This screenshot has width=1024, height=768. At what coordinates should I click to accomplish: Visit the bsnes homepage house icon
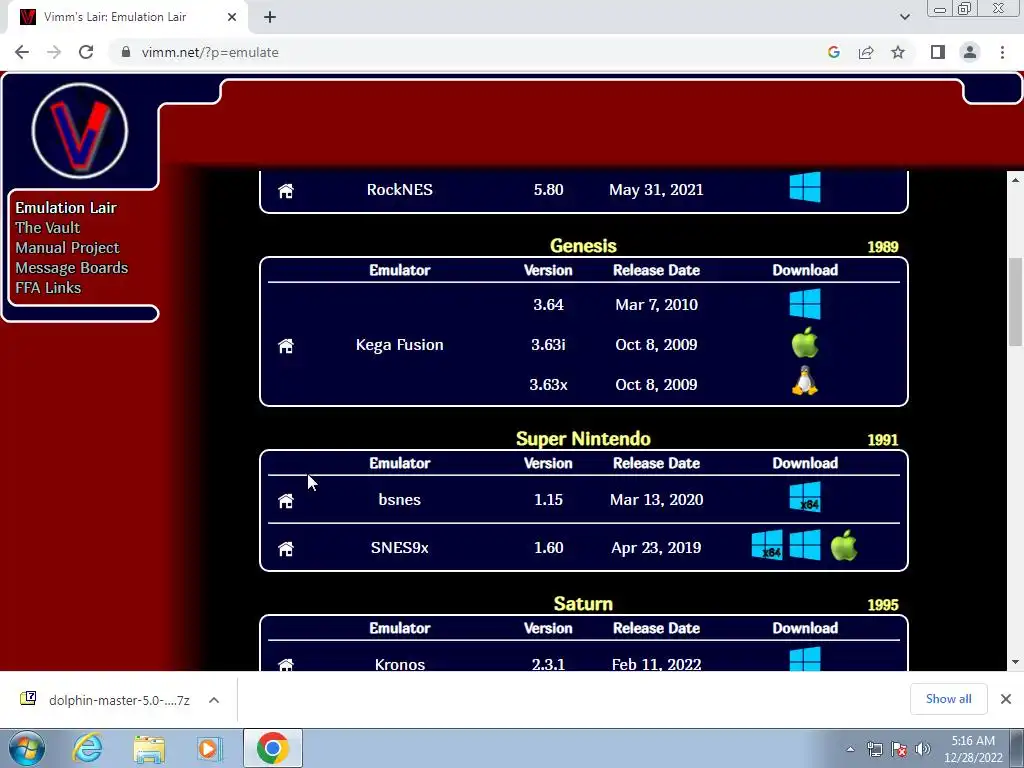coord(286,500)
